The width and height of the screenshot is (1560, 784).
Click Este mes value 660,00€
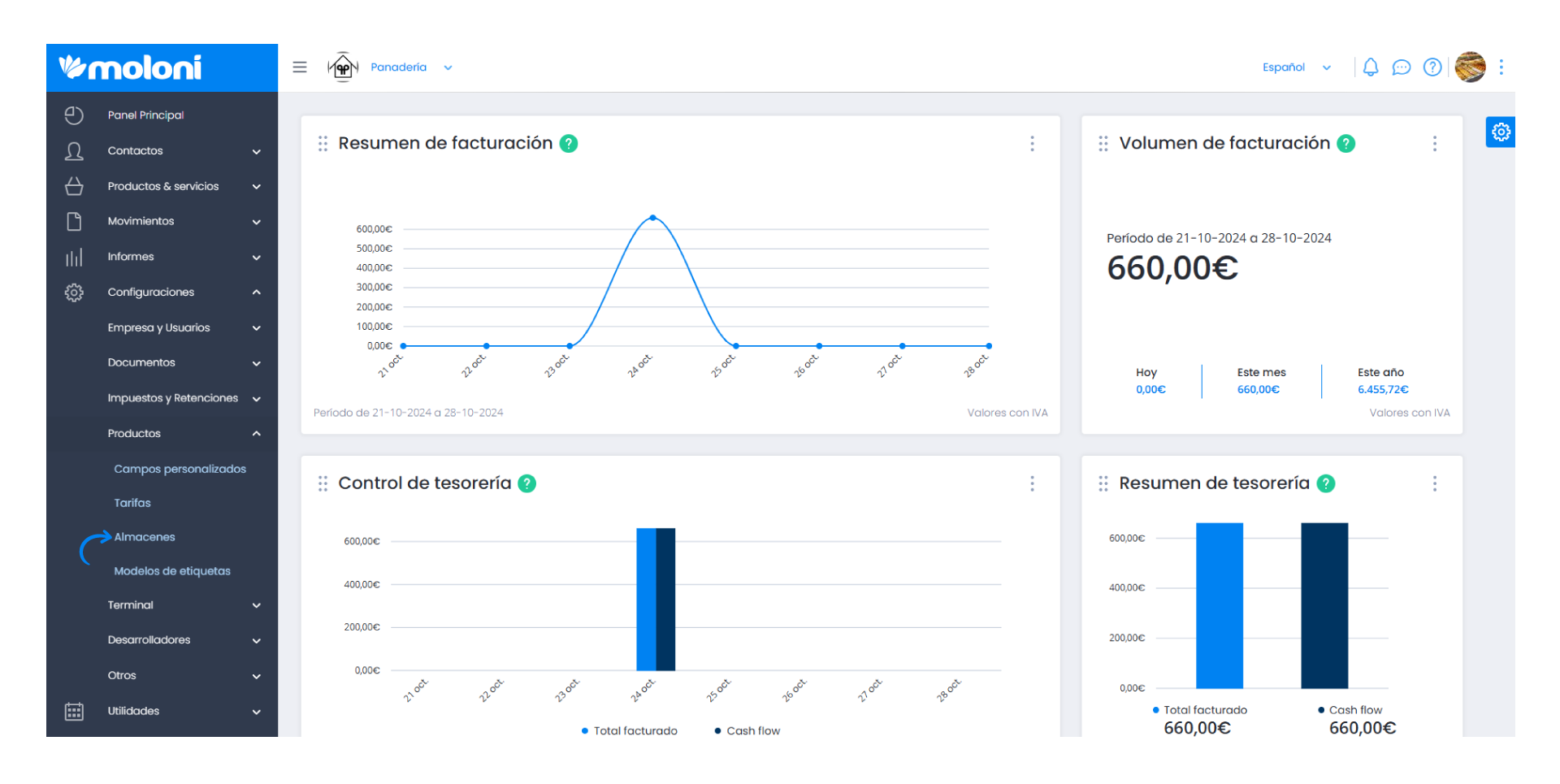point(1258,390)
